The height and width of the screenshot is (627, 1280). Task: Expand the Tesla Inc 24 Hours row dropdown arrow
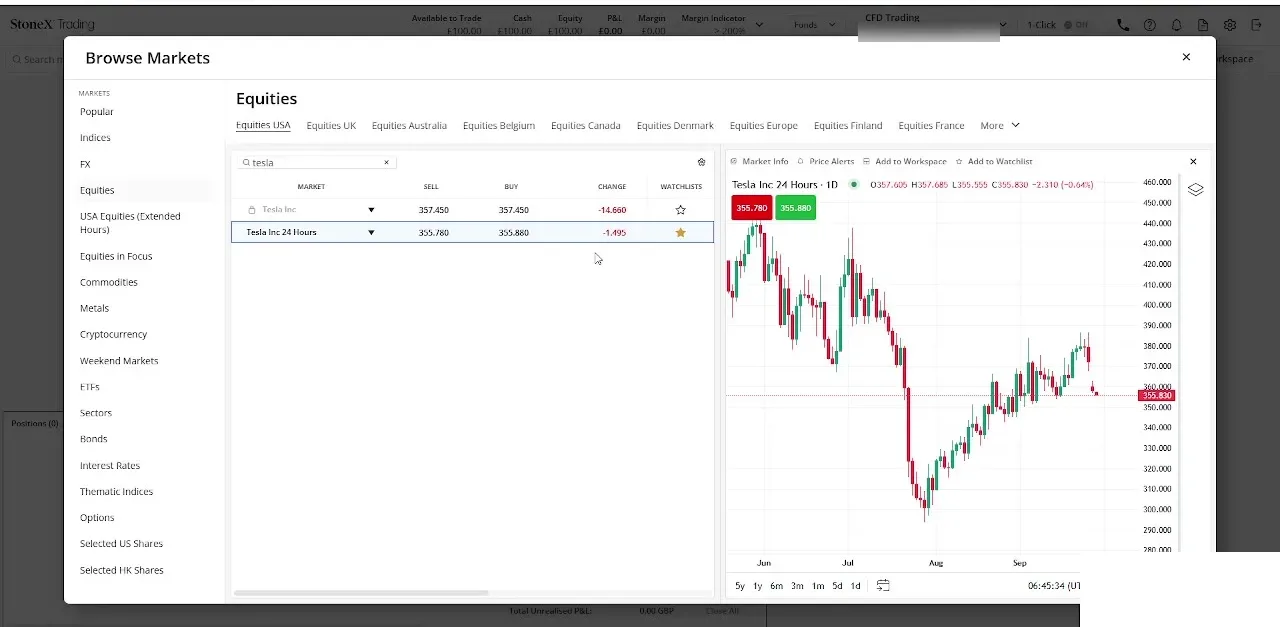[371, 232]
